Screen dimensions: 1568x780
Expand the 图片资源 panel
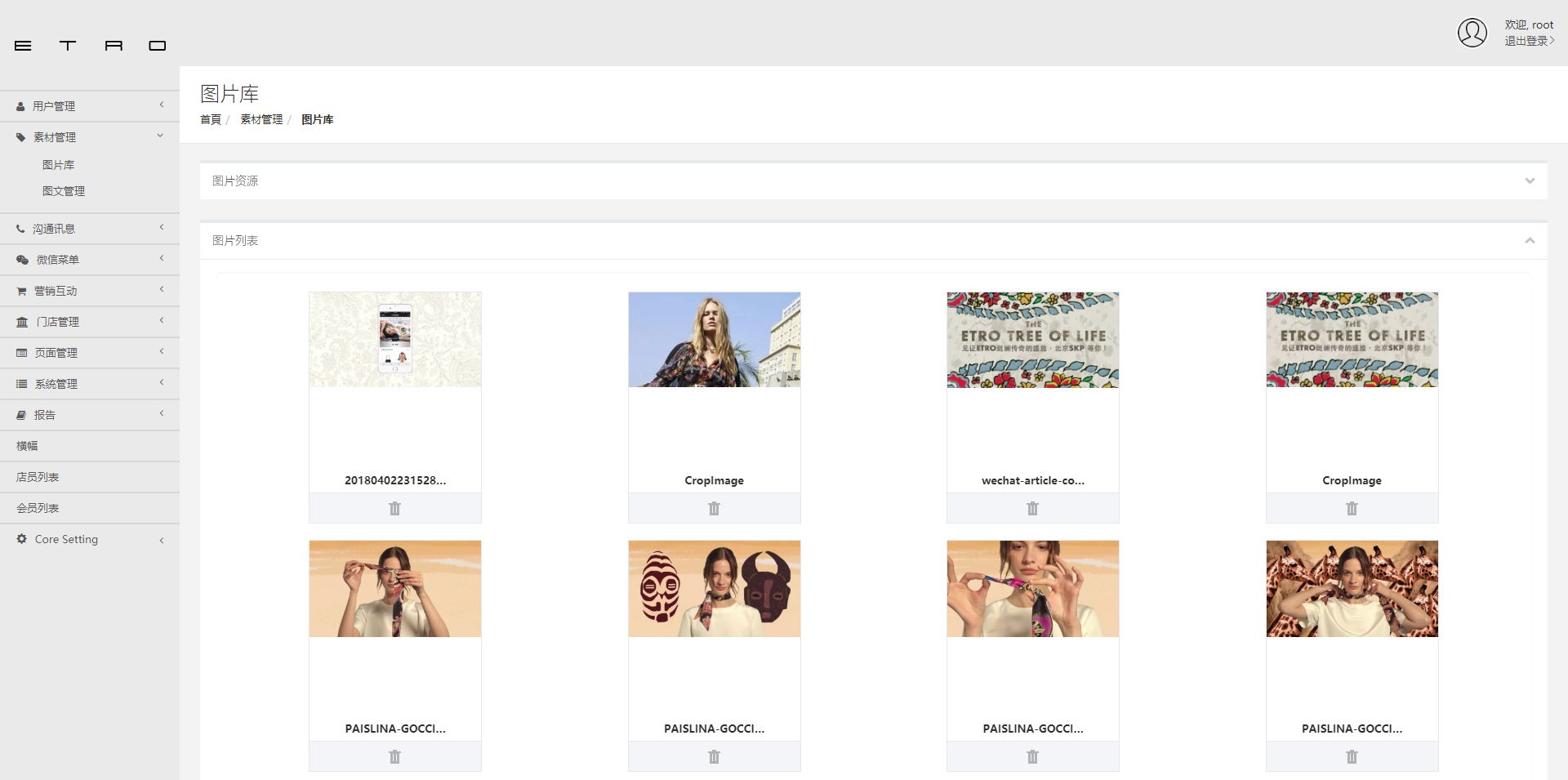coord(1529,181)
